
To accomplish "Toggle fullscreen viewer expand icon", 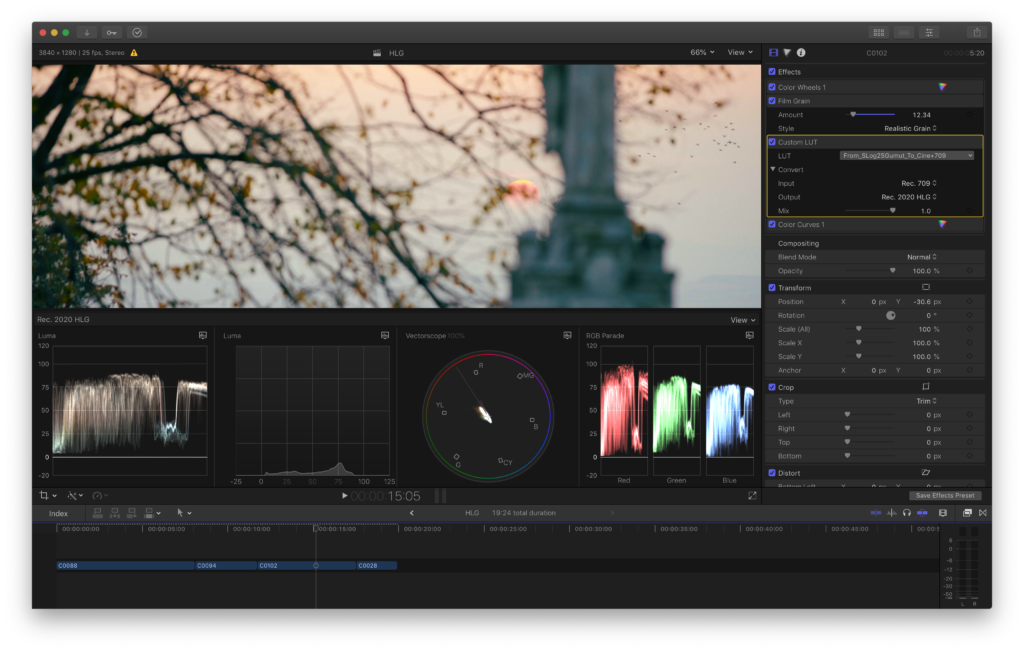I will click(752, 496).
